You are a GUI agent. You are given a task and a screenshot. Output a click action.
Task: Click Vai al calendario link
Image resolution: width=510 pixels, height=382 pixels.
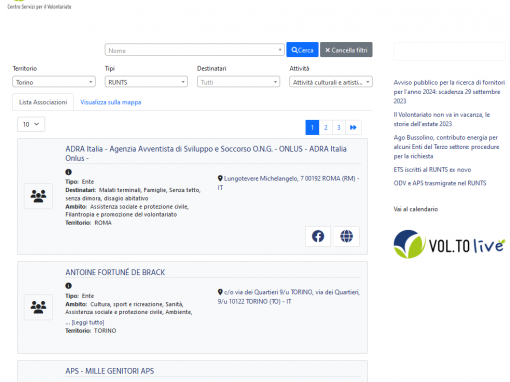click(416, 209)
